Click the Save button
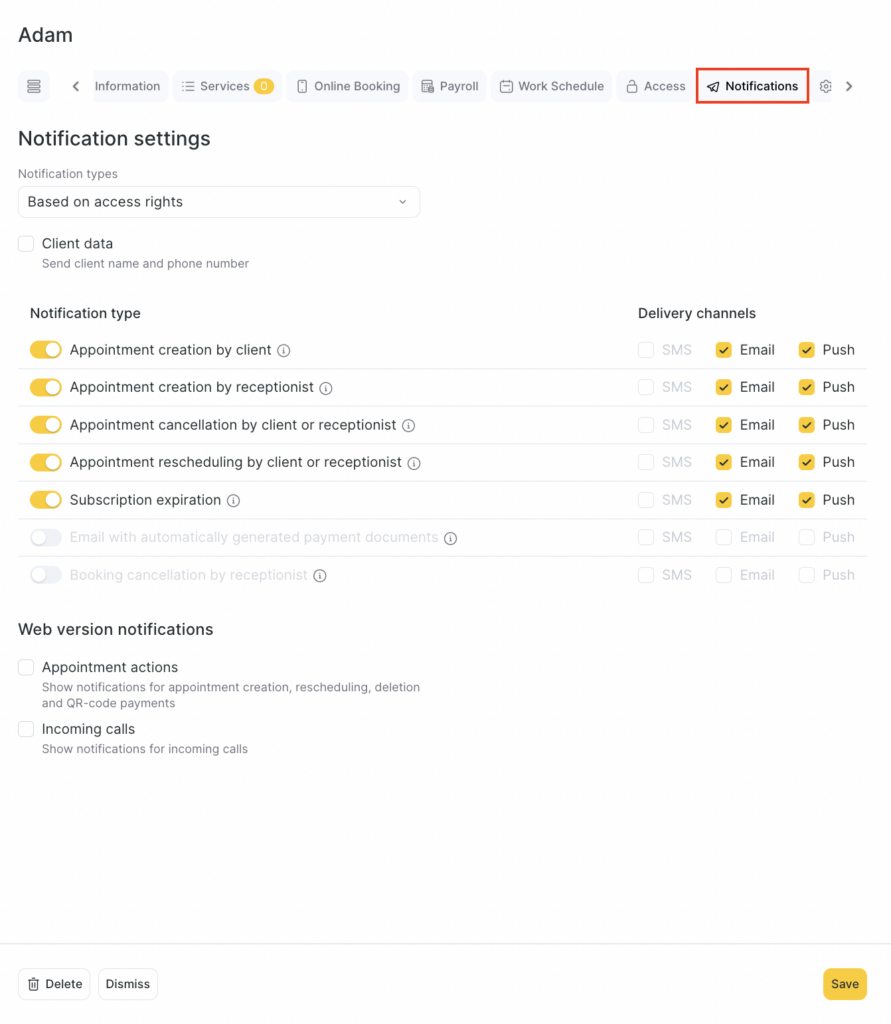891x1024 pixels. tap(844, 984)
